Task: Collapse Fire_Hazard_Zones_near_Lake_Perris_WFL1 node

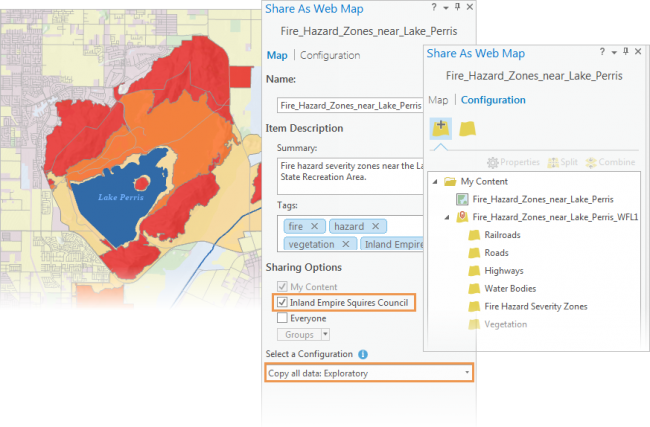Action: (447, 217)
